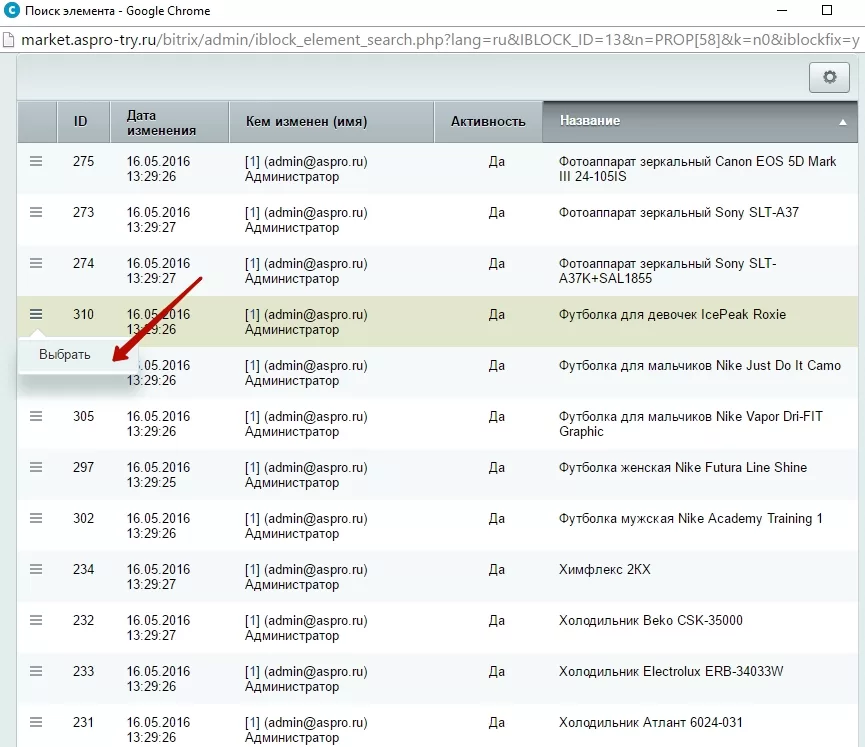The height and width of the screenshot is (747, 865).
Task: Click the browser address bar URL
Action: 440,40
